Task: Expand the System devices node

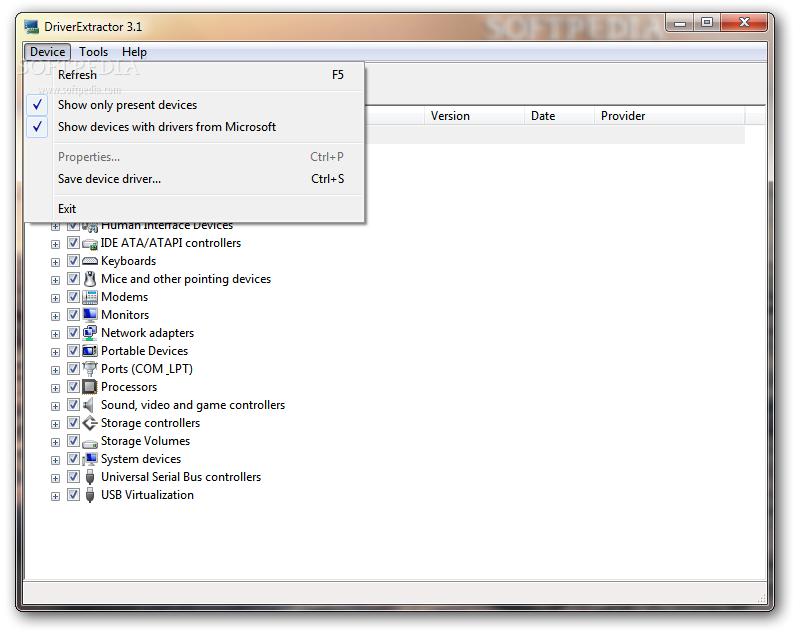Action: (x=55, y=460)
